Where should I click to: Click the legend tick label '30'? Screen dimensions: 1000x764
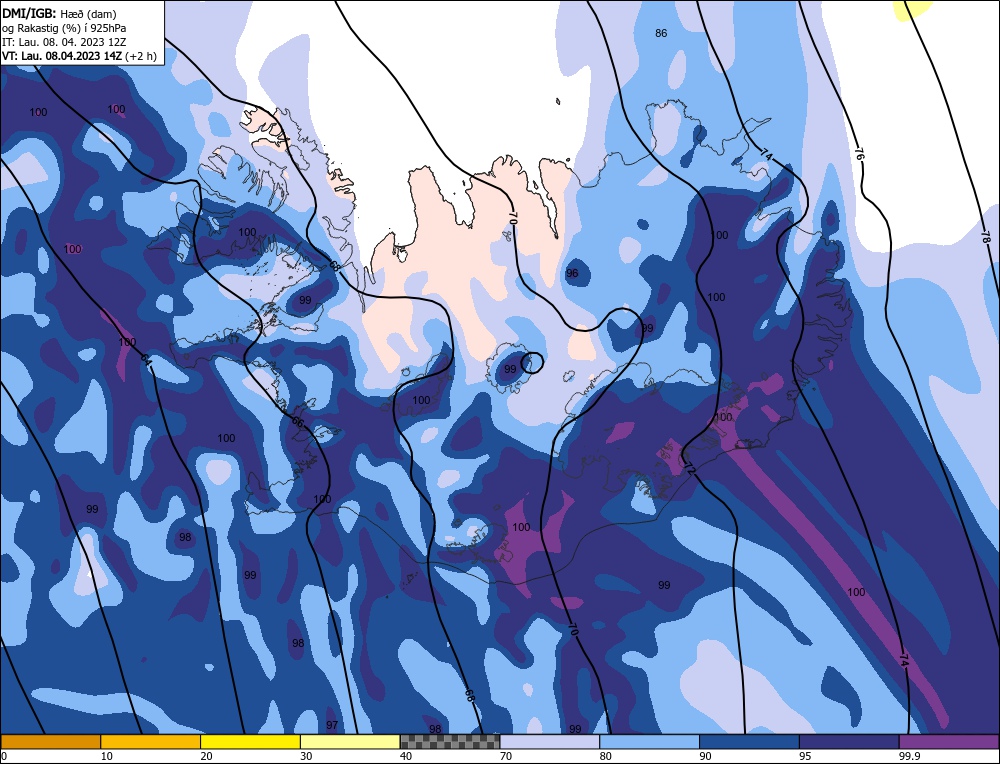click(x=306, y=756)
